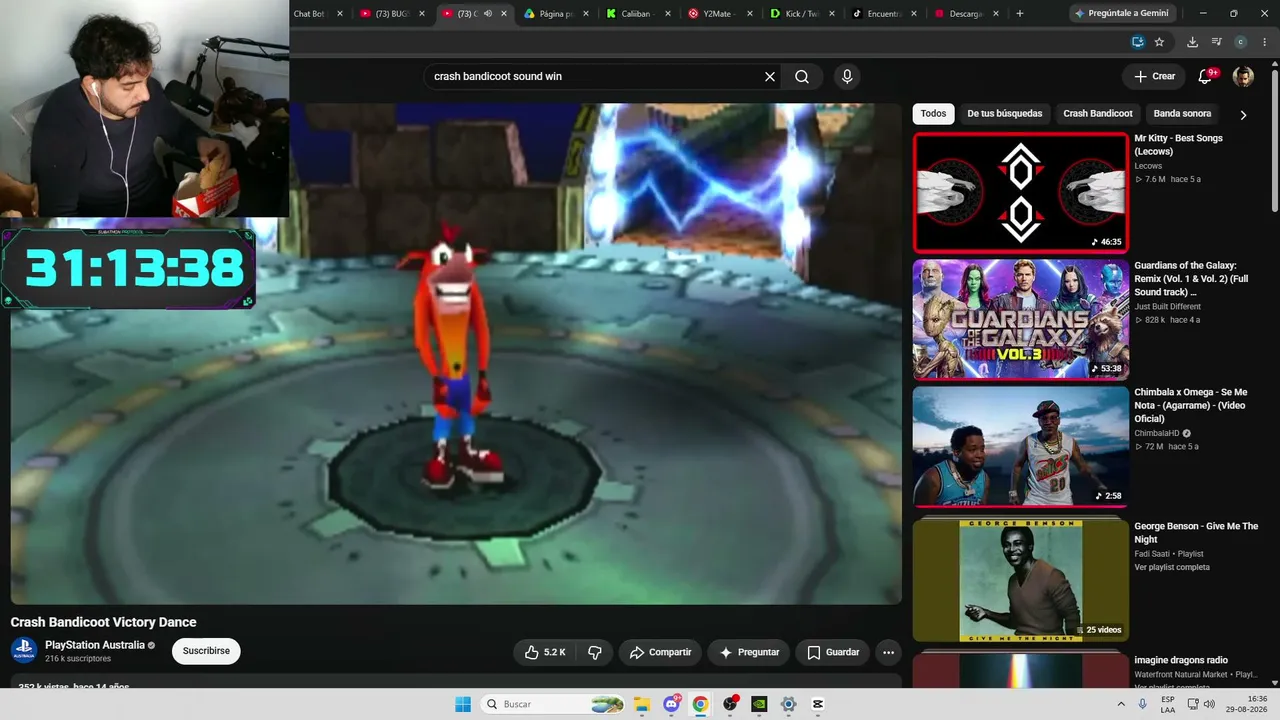Click the Compartir share button
The image size is (1280, 720).
coord(660,652)
